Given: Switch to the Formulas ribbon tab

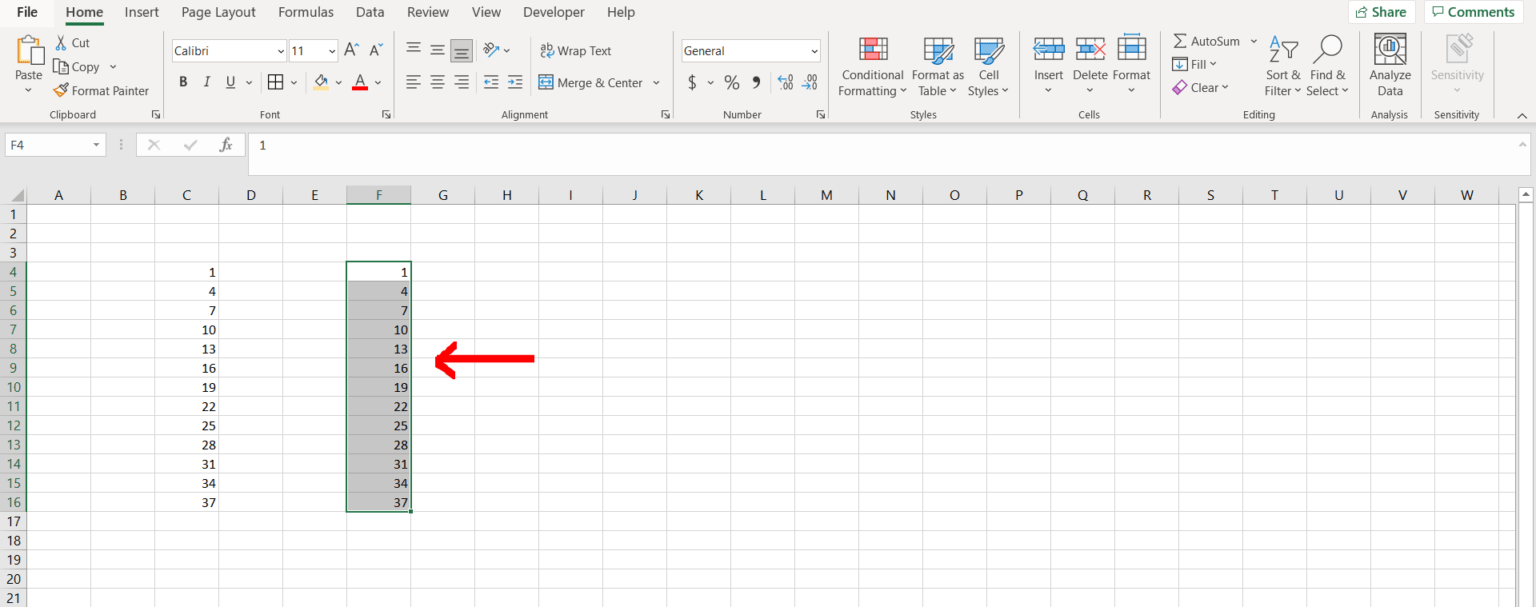Looking at the screenshot, I should tap(305, 12).
